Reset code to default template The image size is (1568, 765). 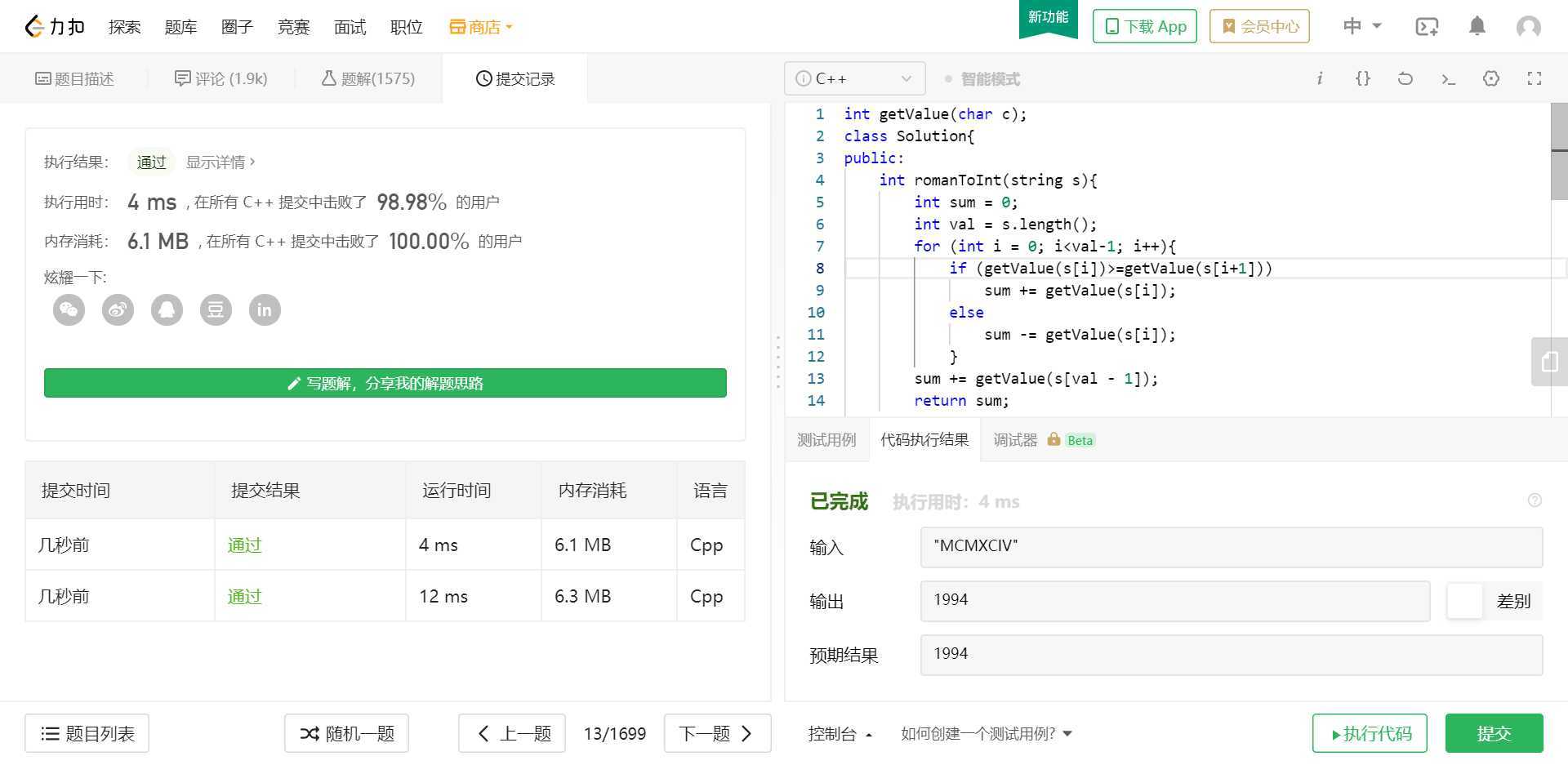[x=1405, y=78]
